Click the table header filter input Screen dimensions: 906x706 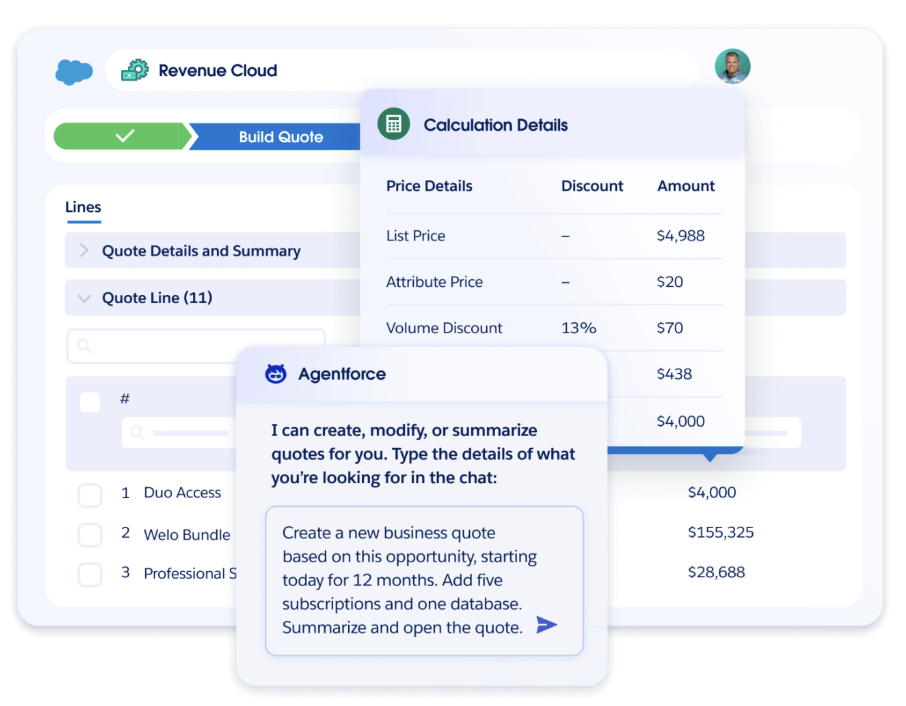point(179,432)
